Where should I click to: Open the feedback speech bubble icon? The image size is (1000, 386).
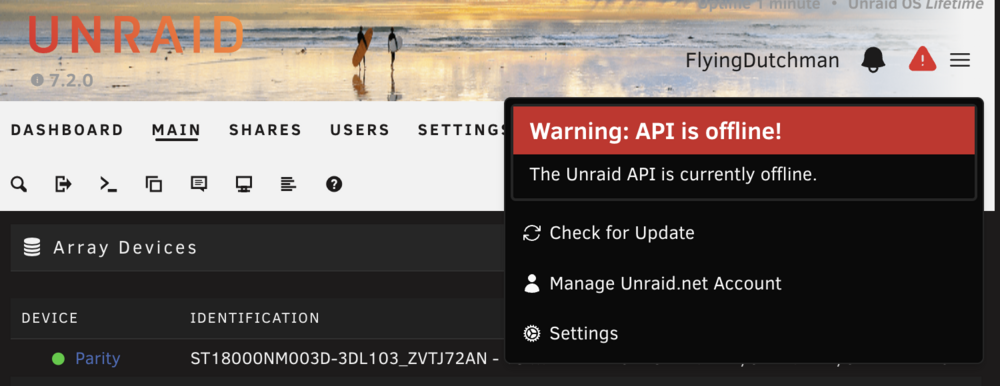tap(199, 185)
